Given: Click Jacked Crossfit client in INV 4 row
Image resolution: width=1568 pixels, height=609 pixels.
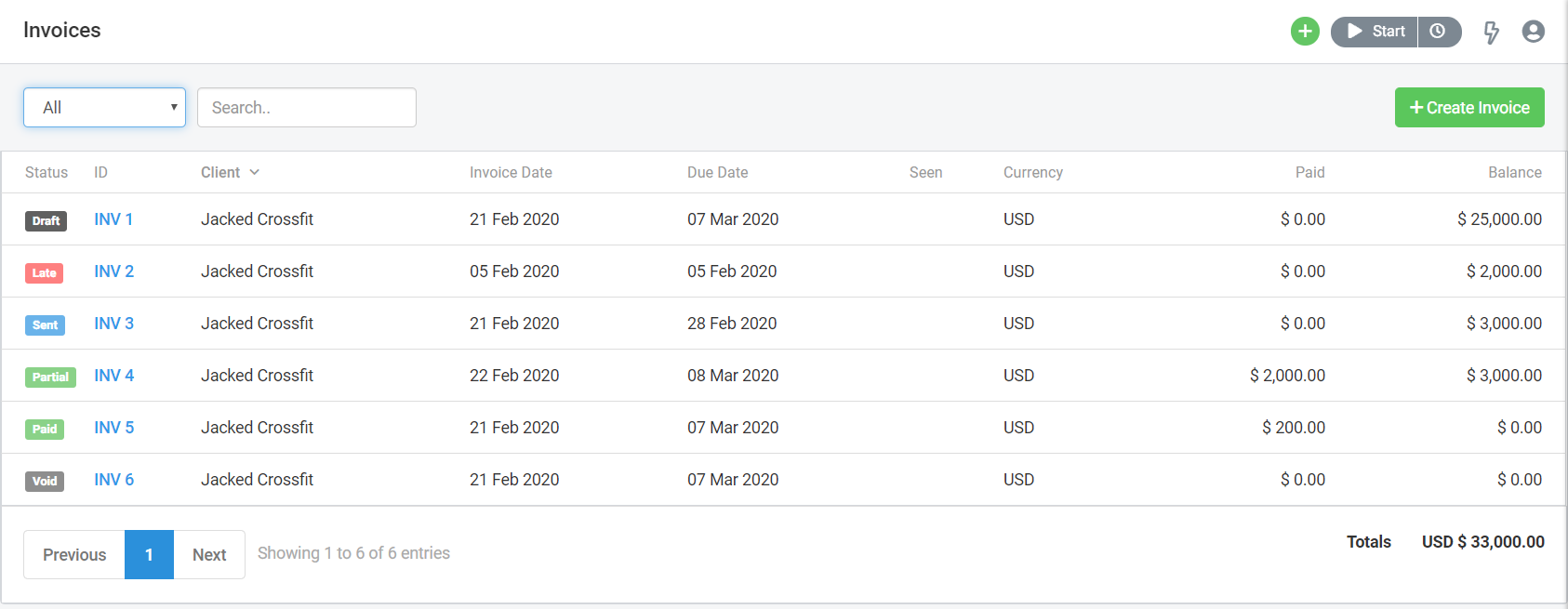Looking at the screenshot, I should point(257,376).
